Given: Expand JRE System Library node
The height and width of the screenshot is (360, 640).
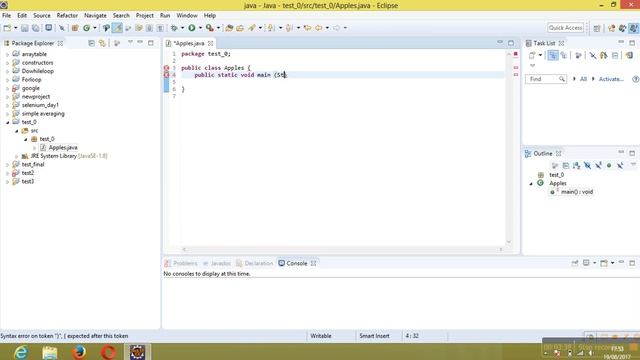Looking at the screenshot, I should pos(17,156).
